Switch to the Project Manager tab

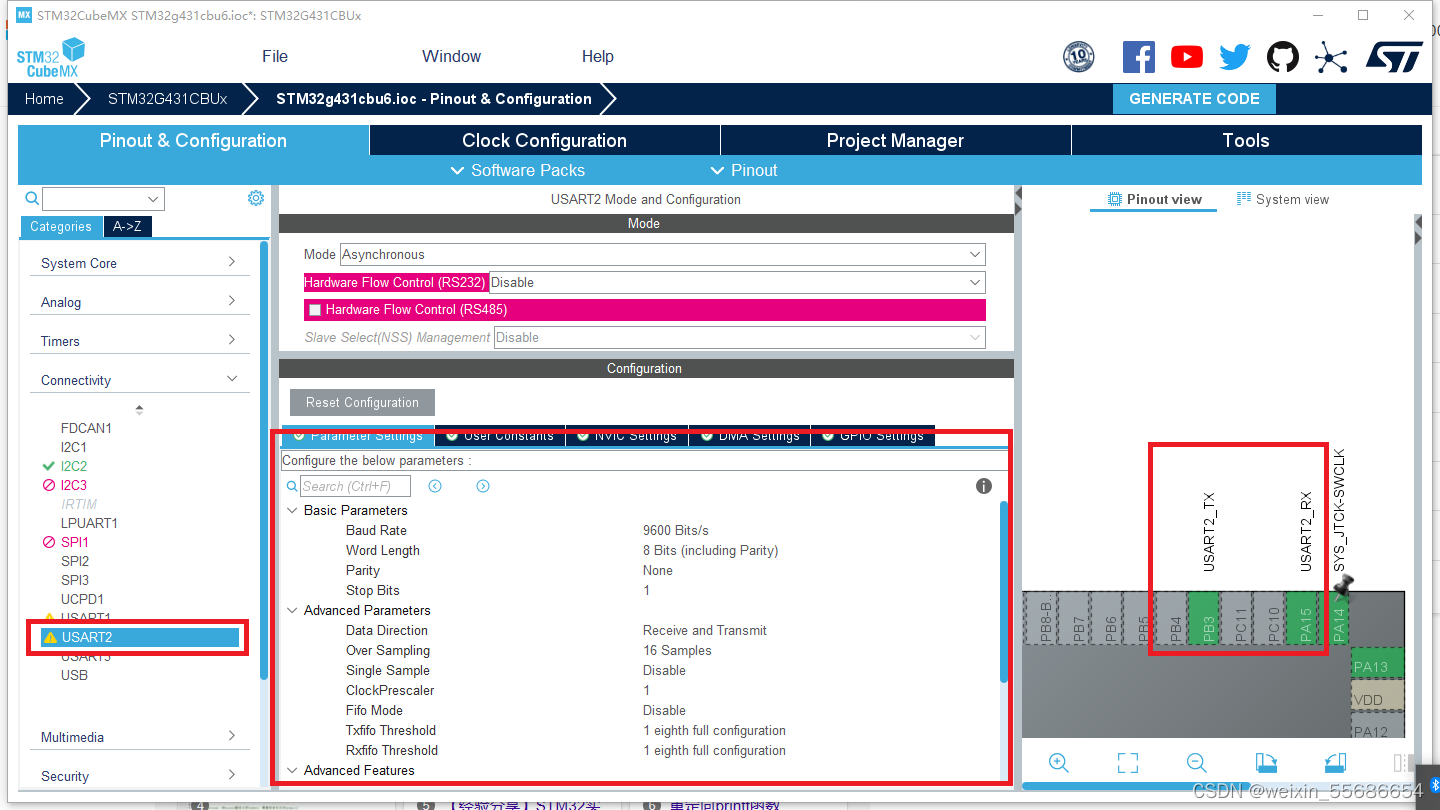[x=895, y=140]
